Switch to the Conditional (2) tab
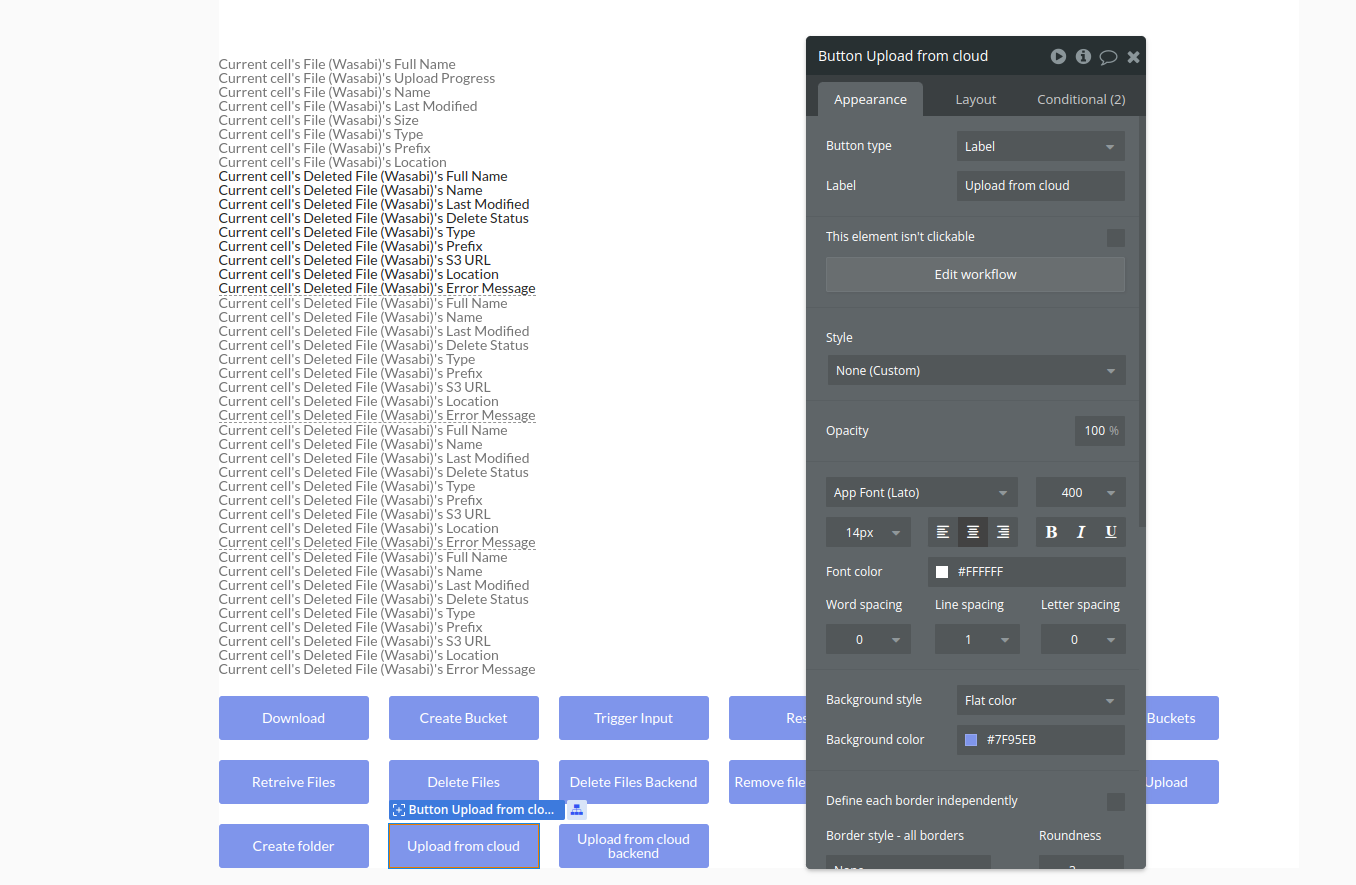This screenshot has width=1356, height=885. (1081, 99)
